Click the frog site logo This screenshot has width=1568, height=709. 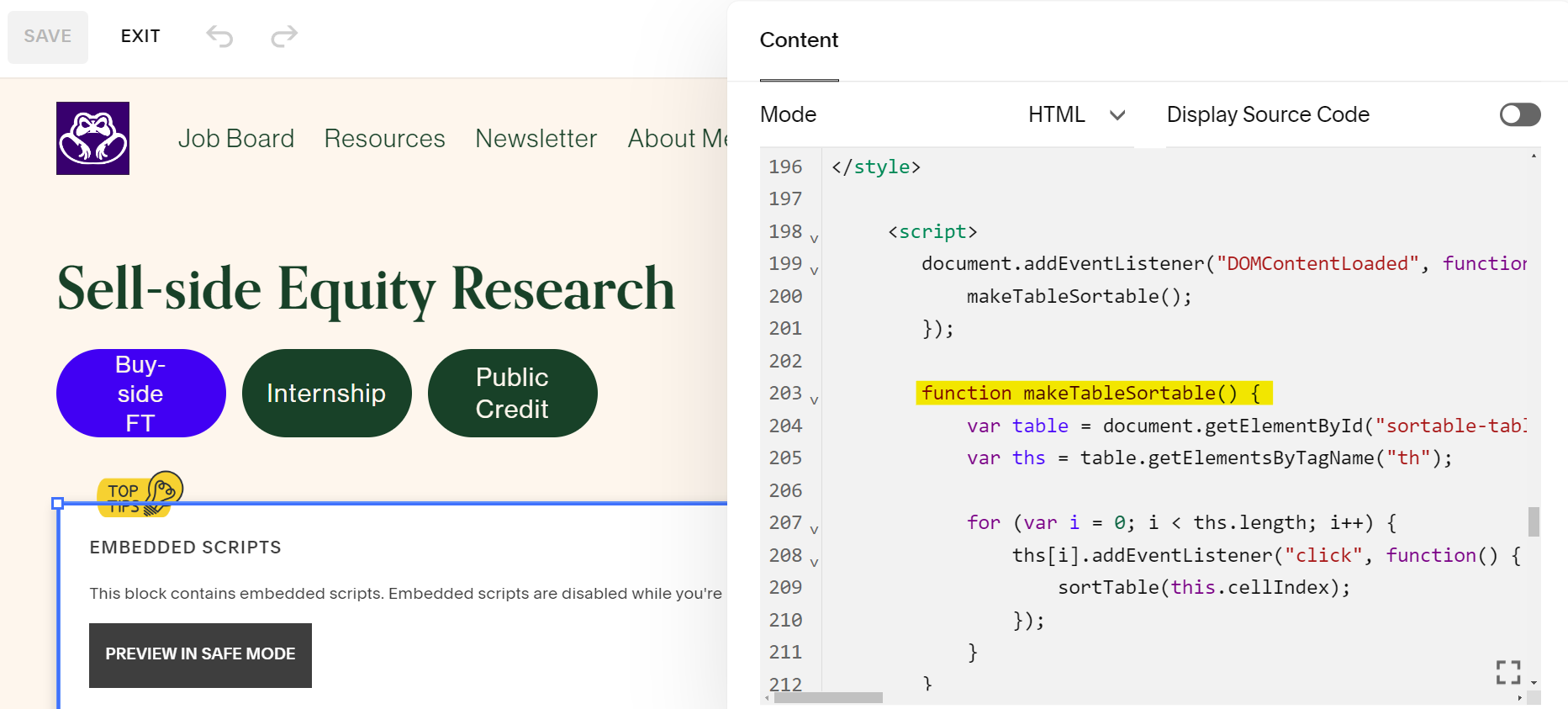[x=92, y=139]
